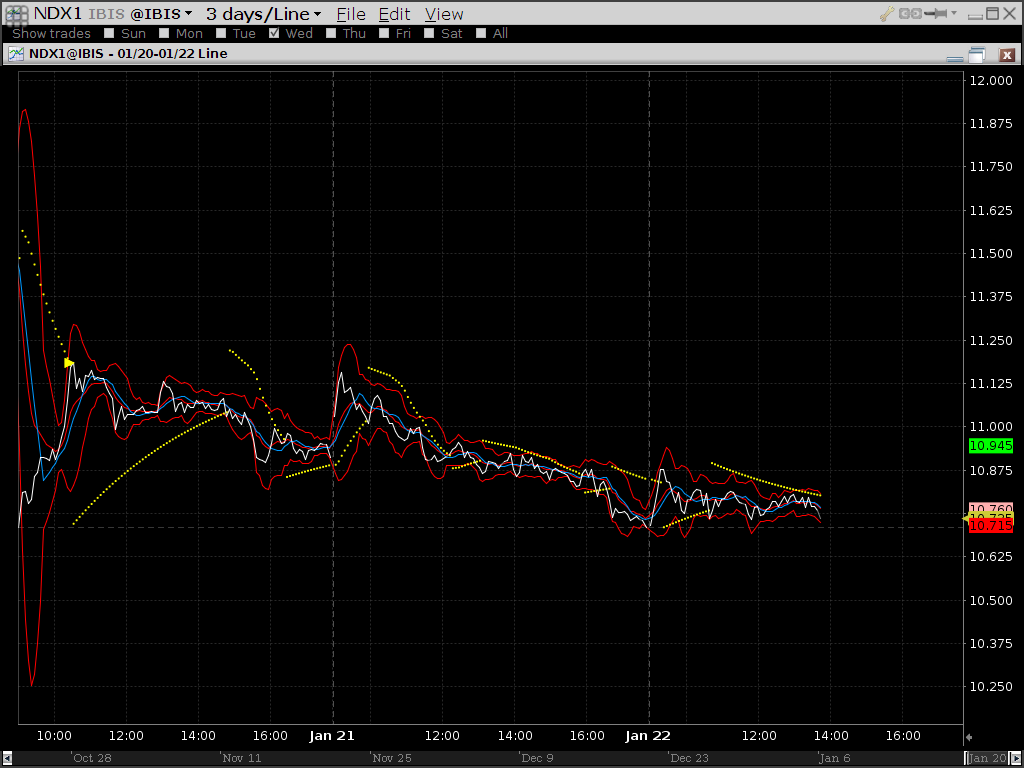Click the left scroll arrow of timeline scrollbar

[x=7, y=758]
